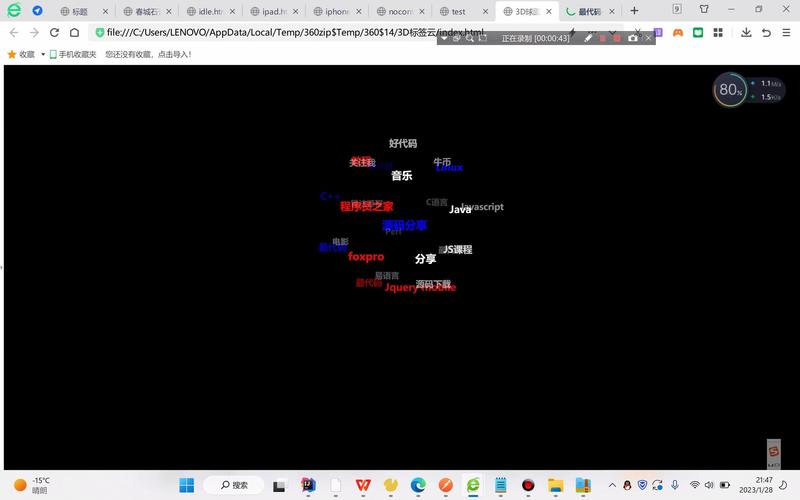
Task: Open the red recorder app taskbar icon
Action: point(528,485)
